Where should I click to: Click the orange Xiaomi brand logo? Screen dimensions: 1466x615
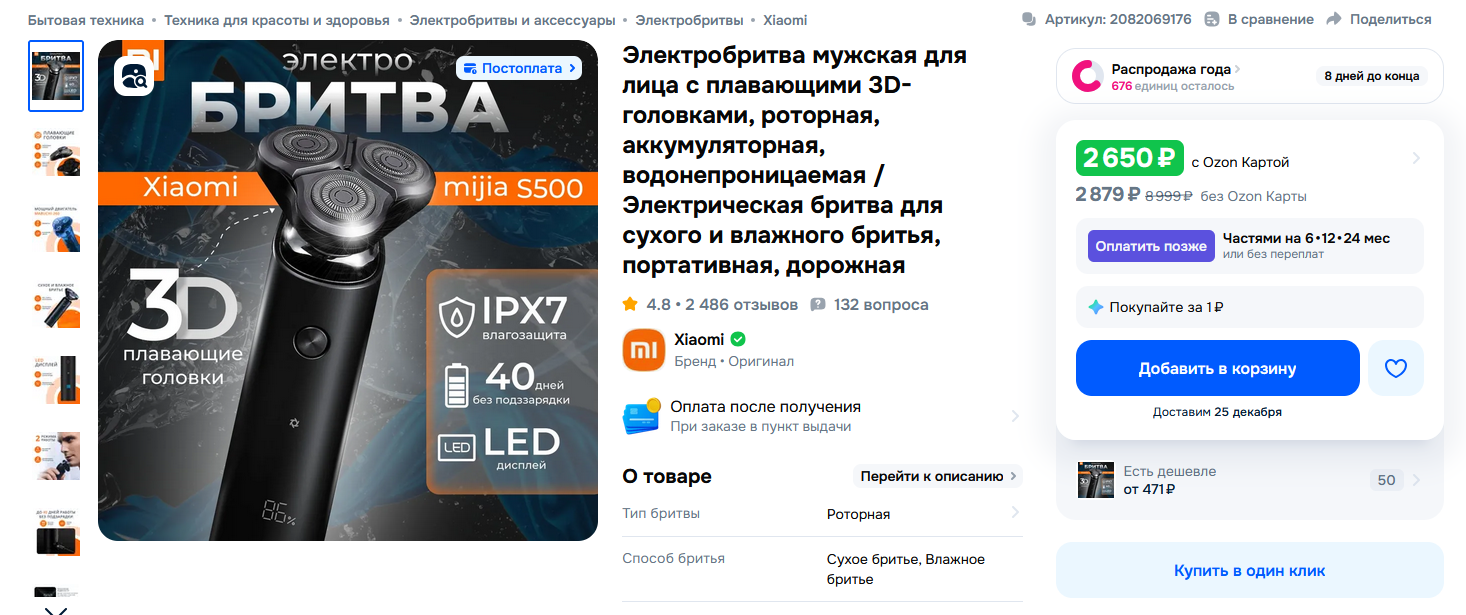point(643,350)
